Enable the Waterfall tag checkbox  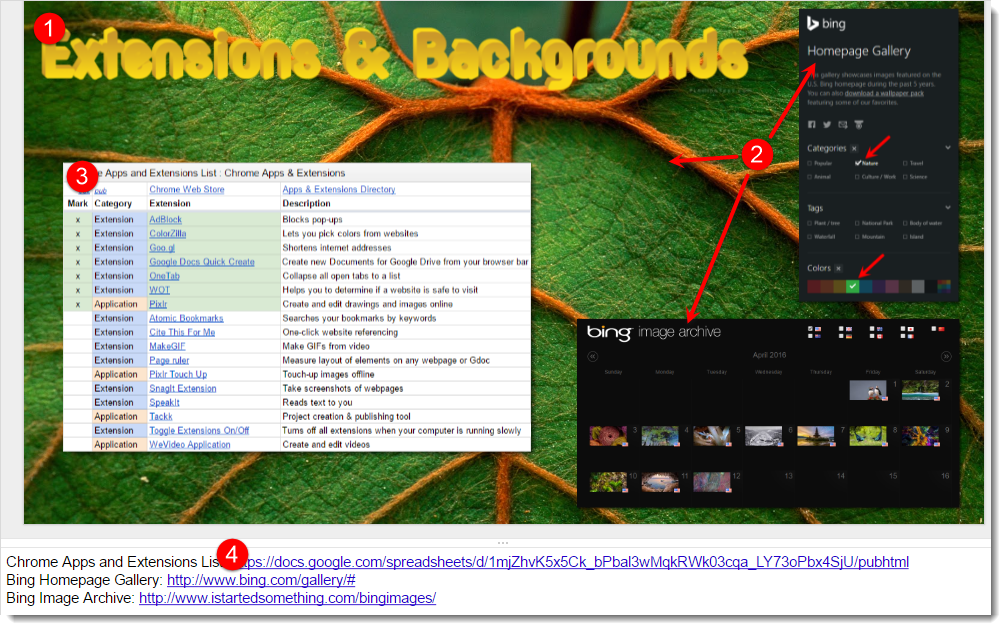click(810, 237)
